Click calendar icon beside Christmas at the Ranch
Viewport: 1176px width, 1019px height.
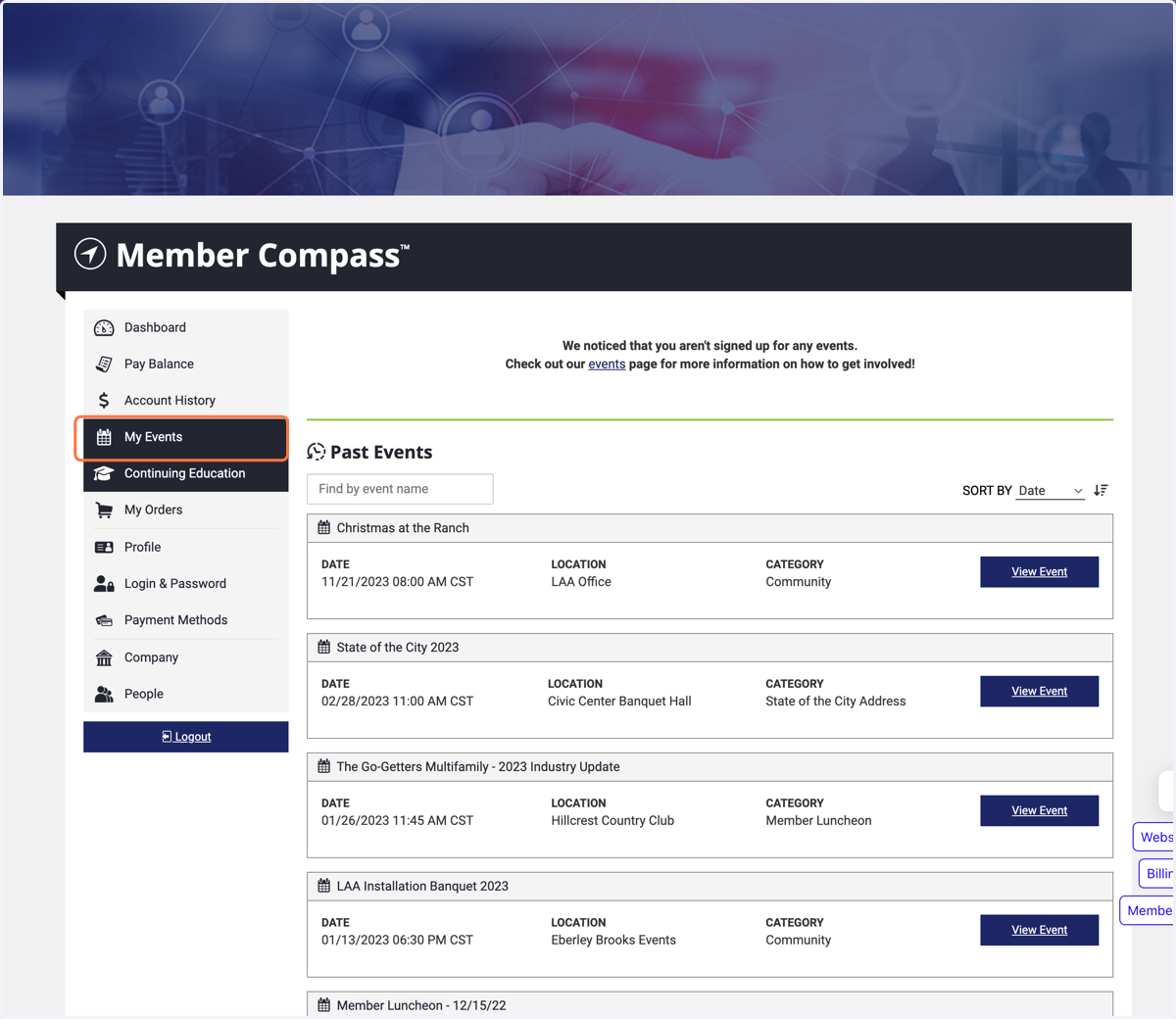click(324, 527)
